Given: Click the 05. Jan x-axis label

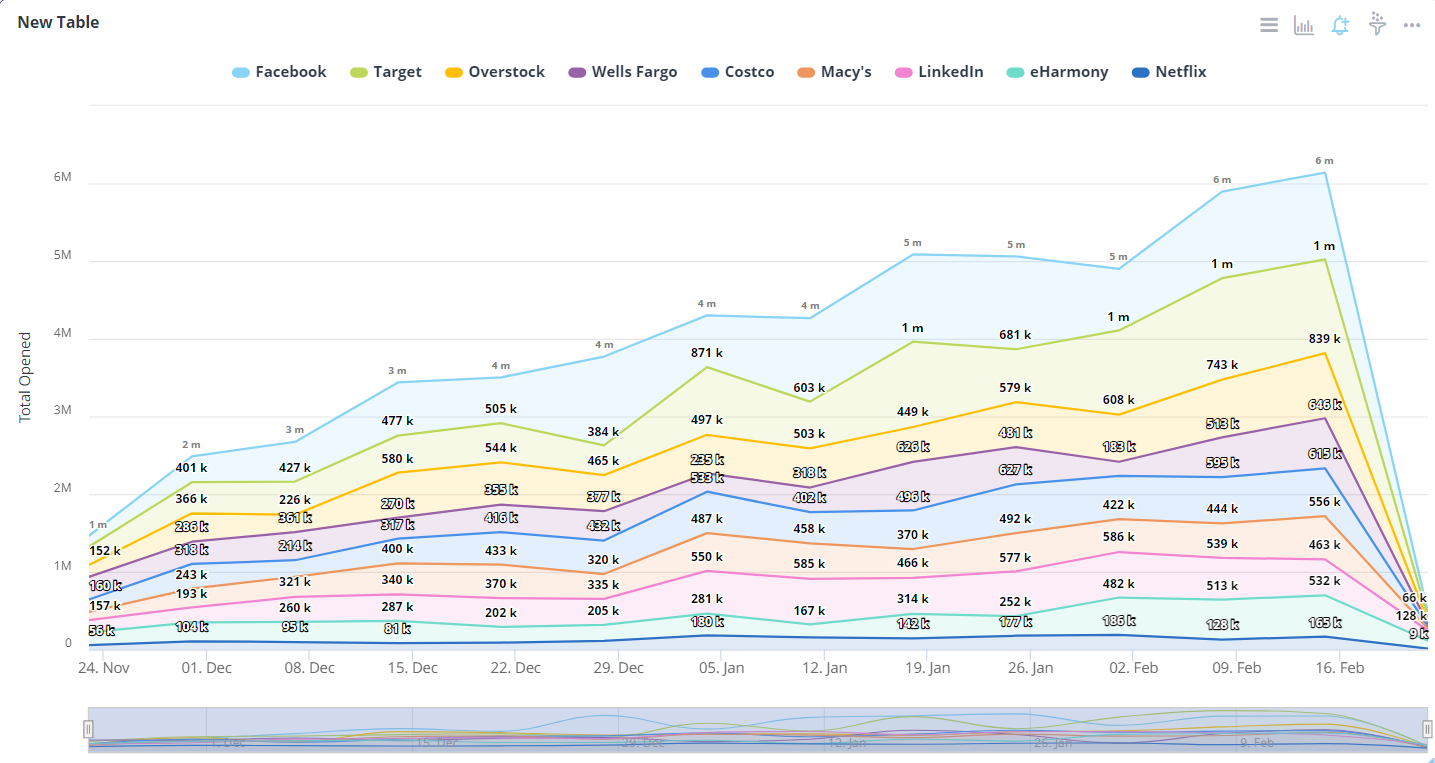Looking at the screenshot, I should [721, 668].
